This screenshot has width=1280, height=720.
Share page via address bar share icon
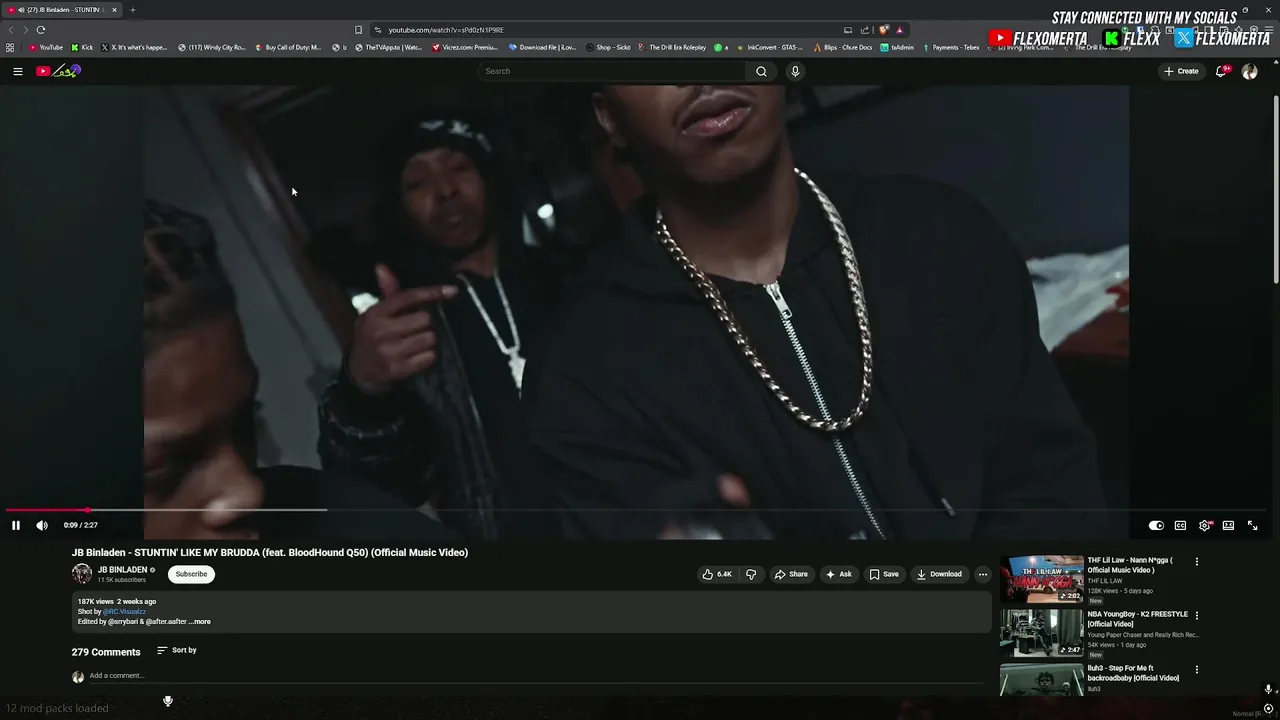point(865,30)
